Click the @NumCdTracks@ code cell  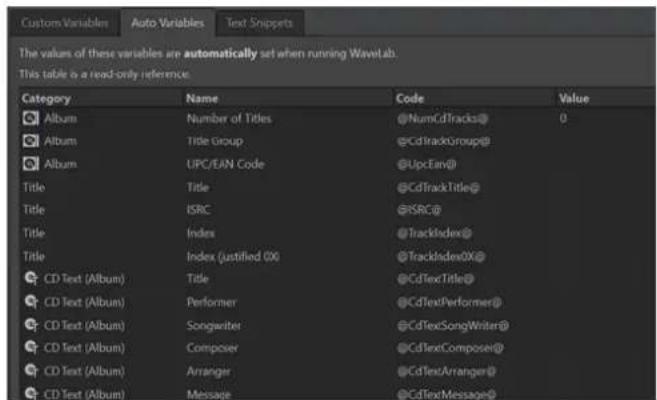[x=442, y=119]
